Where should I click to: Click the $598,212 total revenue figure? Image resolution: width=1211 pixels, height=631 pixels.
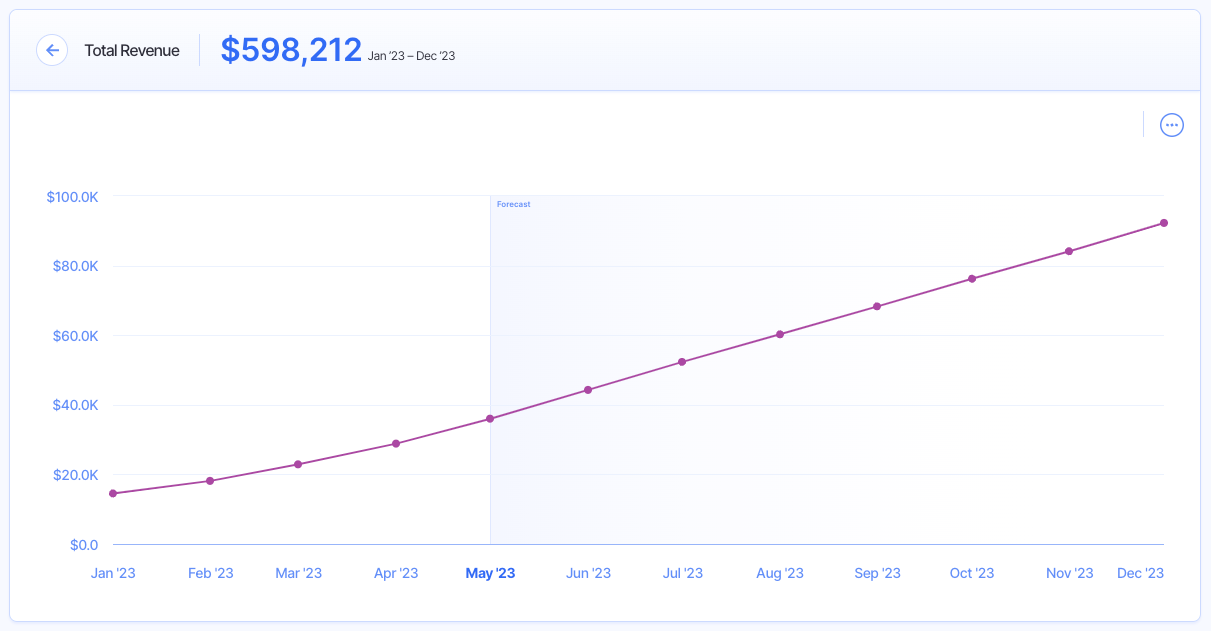291,48
